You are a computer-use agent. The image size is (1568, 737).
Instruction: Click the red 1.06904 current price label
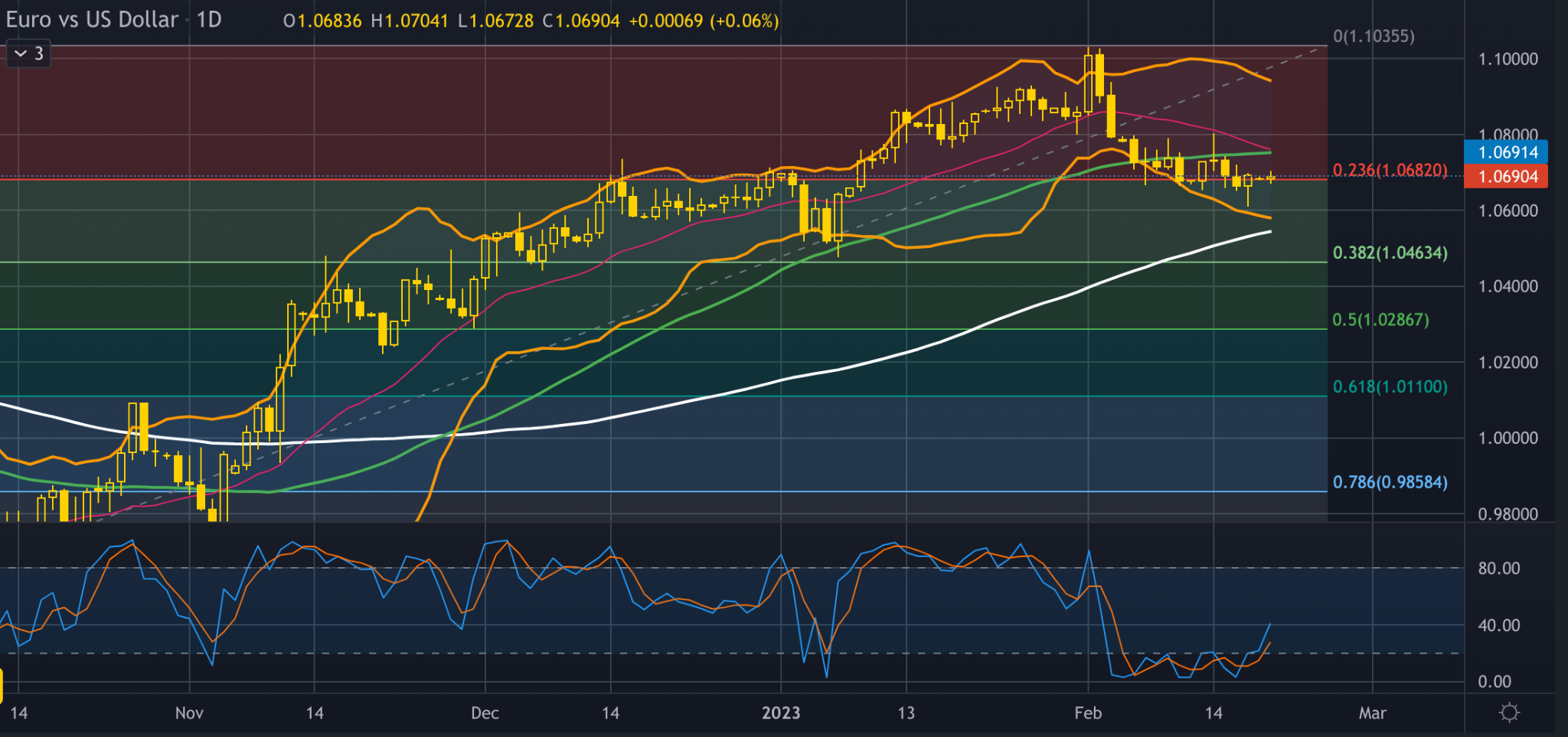point(1505,177)
